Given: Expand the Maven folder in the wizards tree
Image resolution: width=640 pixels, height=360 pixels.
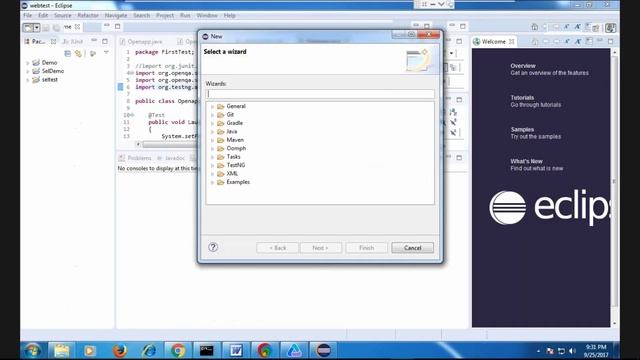Looking at the screenshot, I should click(x=212, y=140).
